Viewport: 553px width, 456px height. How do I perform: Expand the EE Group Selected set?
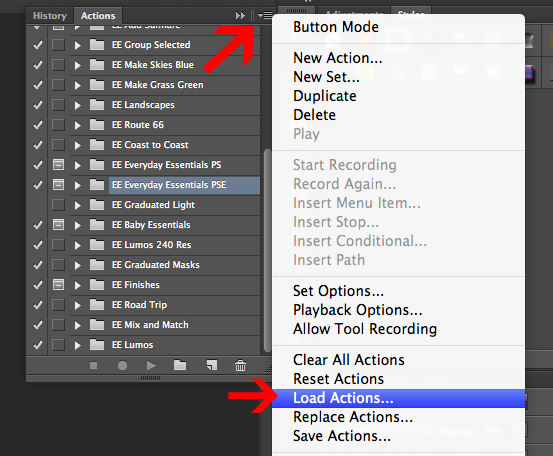click(78, 45)
